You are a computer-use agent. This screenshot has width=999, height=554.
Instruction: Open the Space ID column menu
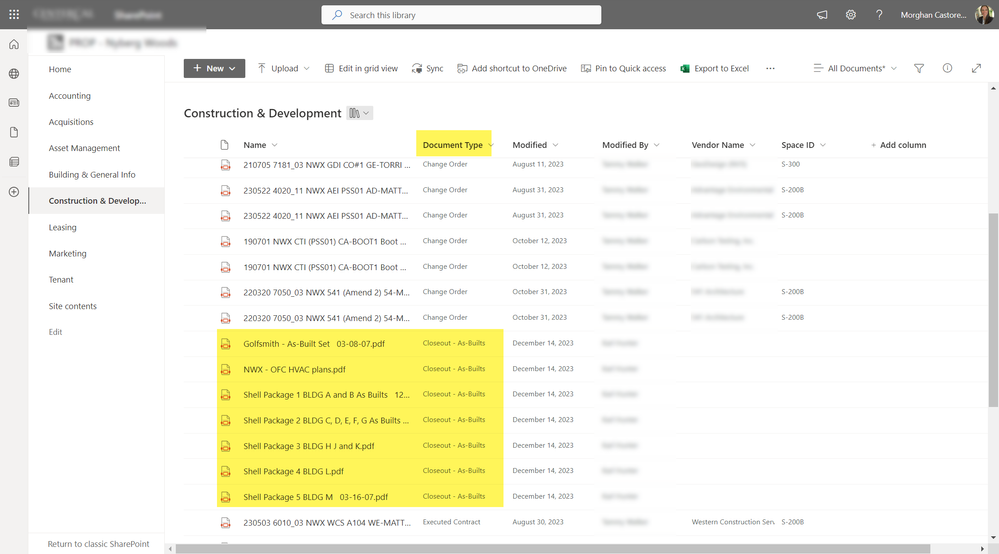coord(803,145)
